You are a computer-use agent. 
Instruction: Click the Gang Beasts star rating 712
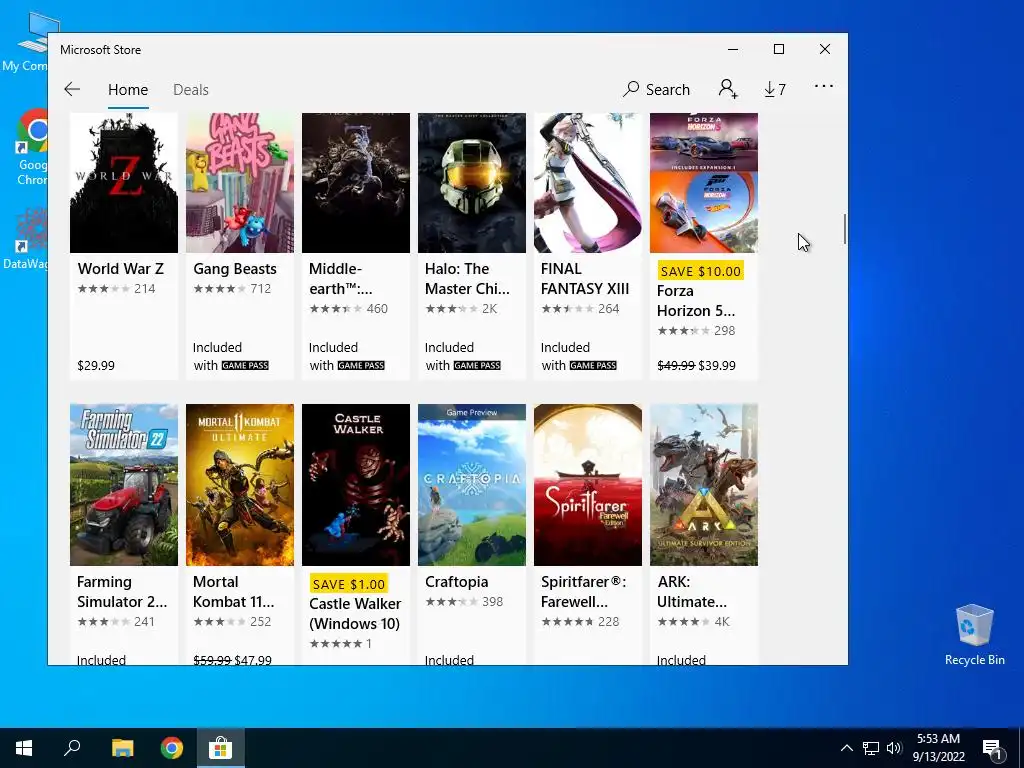(x=232, y=289)
